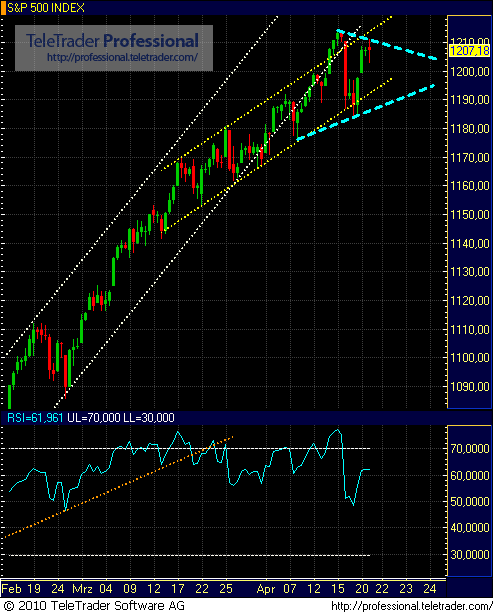
Task: Select the S&P 500 INDEX chart title
Action: coord(45,8)
